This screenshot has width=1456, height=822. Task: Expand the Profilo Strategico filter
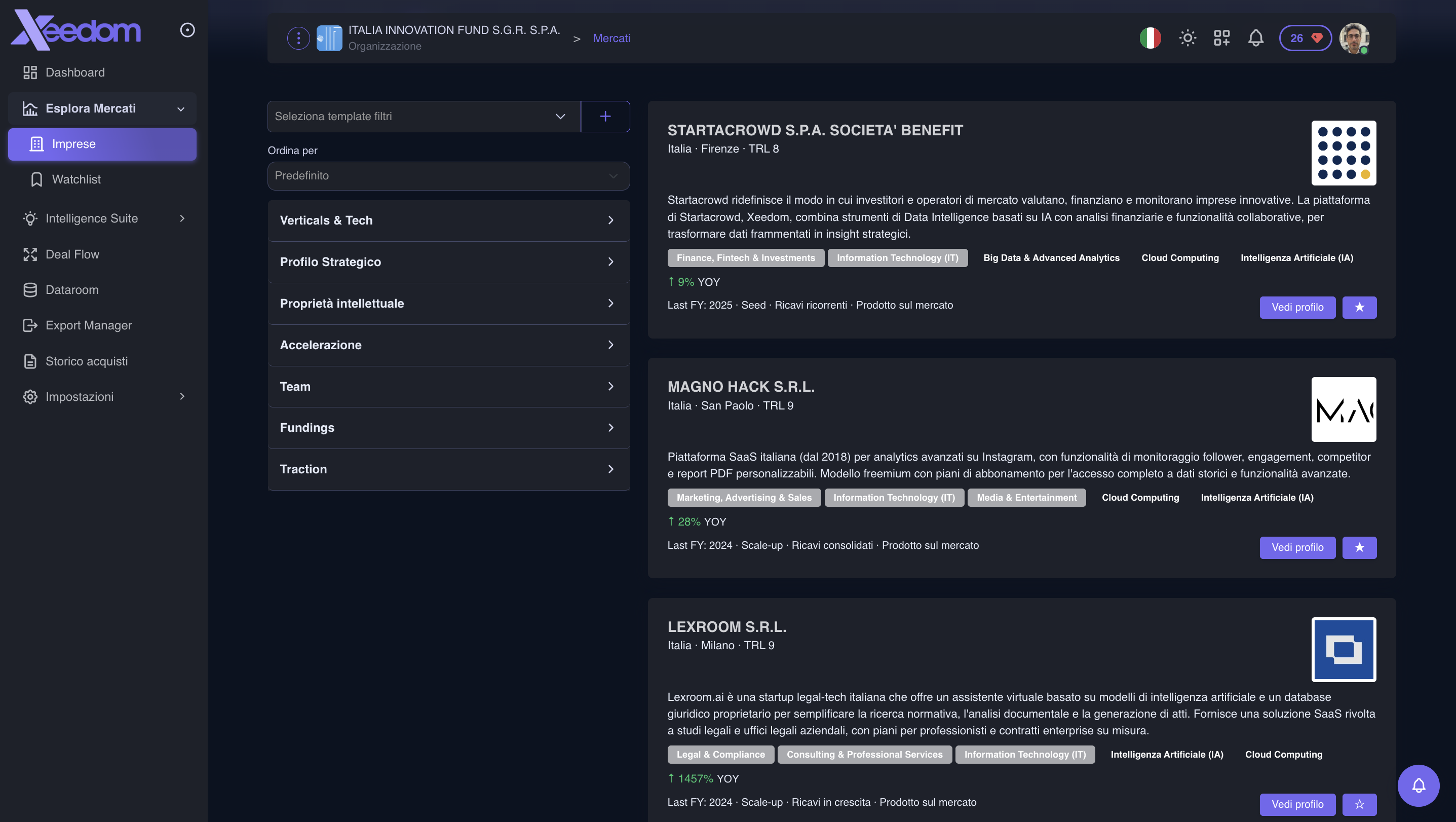(449, 261)
